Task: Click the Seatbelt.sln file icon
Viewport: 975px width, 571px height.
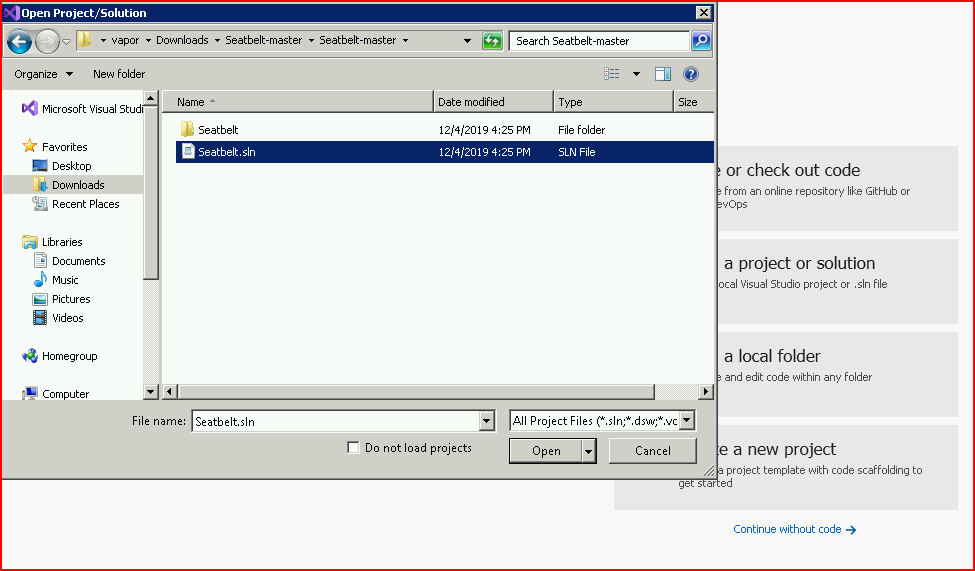Action: (x=188, y=152)
